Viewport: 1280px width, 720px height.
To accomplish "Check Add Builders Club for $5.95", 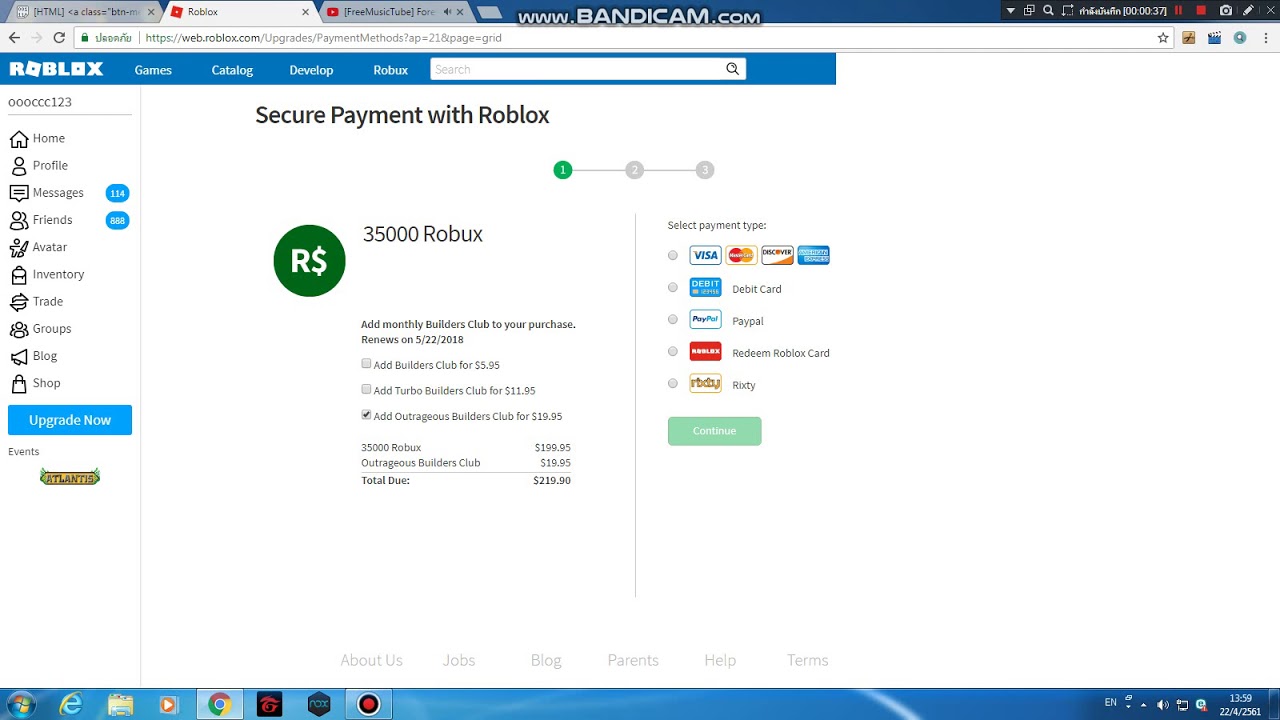I will pos(366,364).
